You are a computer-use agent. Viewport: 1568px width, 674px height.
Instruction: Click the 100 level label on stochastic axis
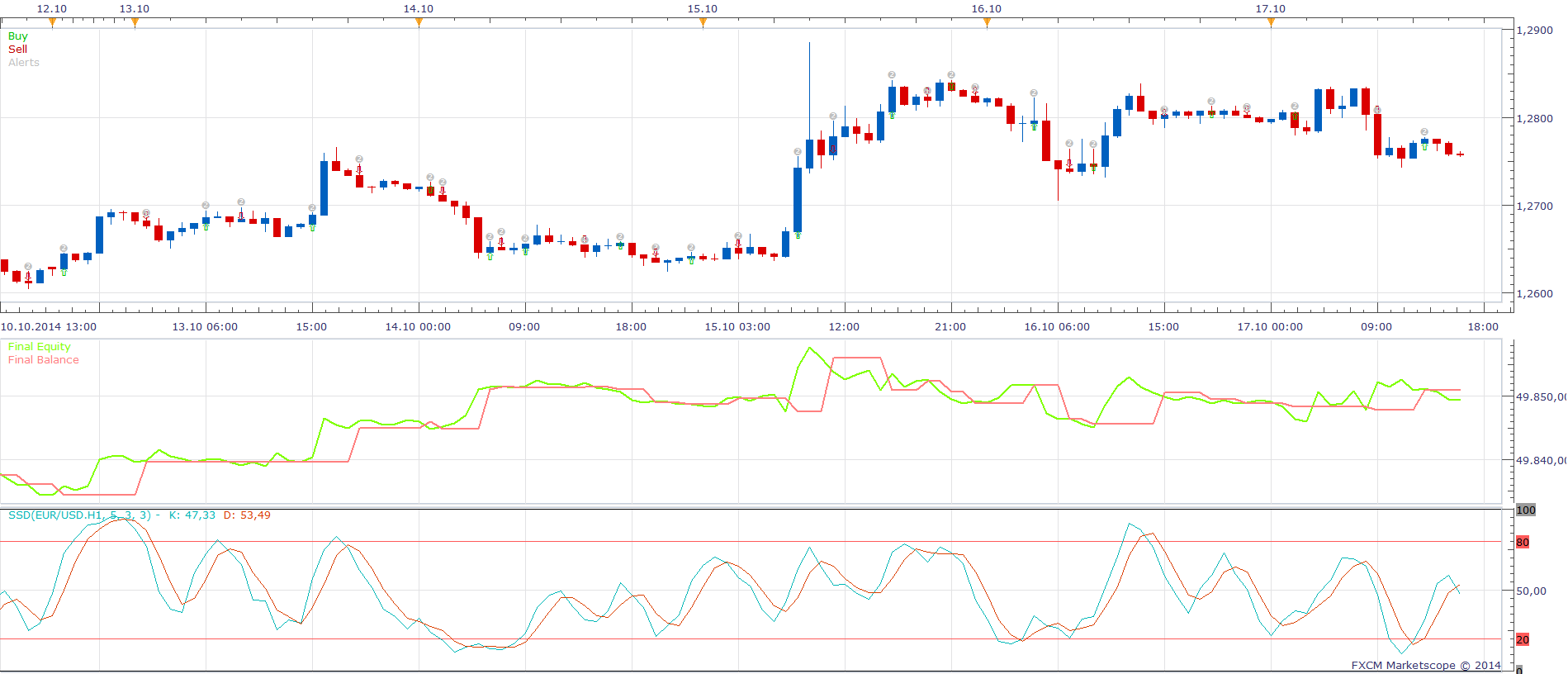(1526, 510)
